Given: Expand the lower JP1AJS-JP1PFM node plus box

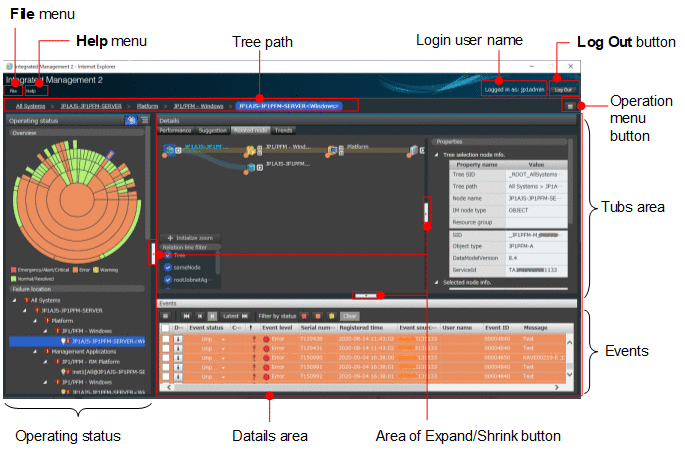Looking at the screenshot, I should 260,168.
